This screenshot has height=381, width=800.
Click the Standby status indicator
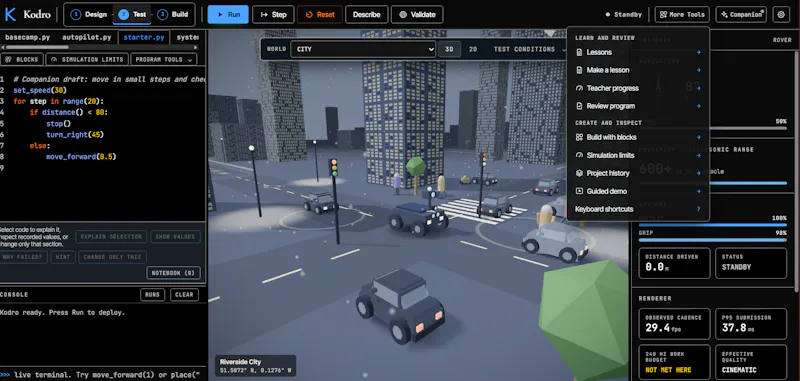(x=623, y=15)
